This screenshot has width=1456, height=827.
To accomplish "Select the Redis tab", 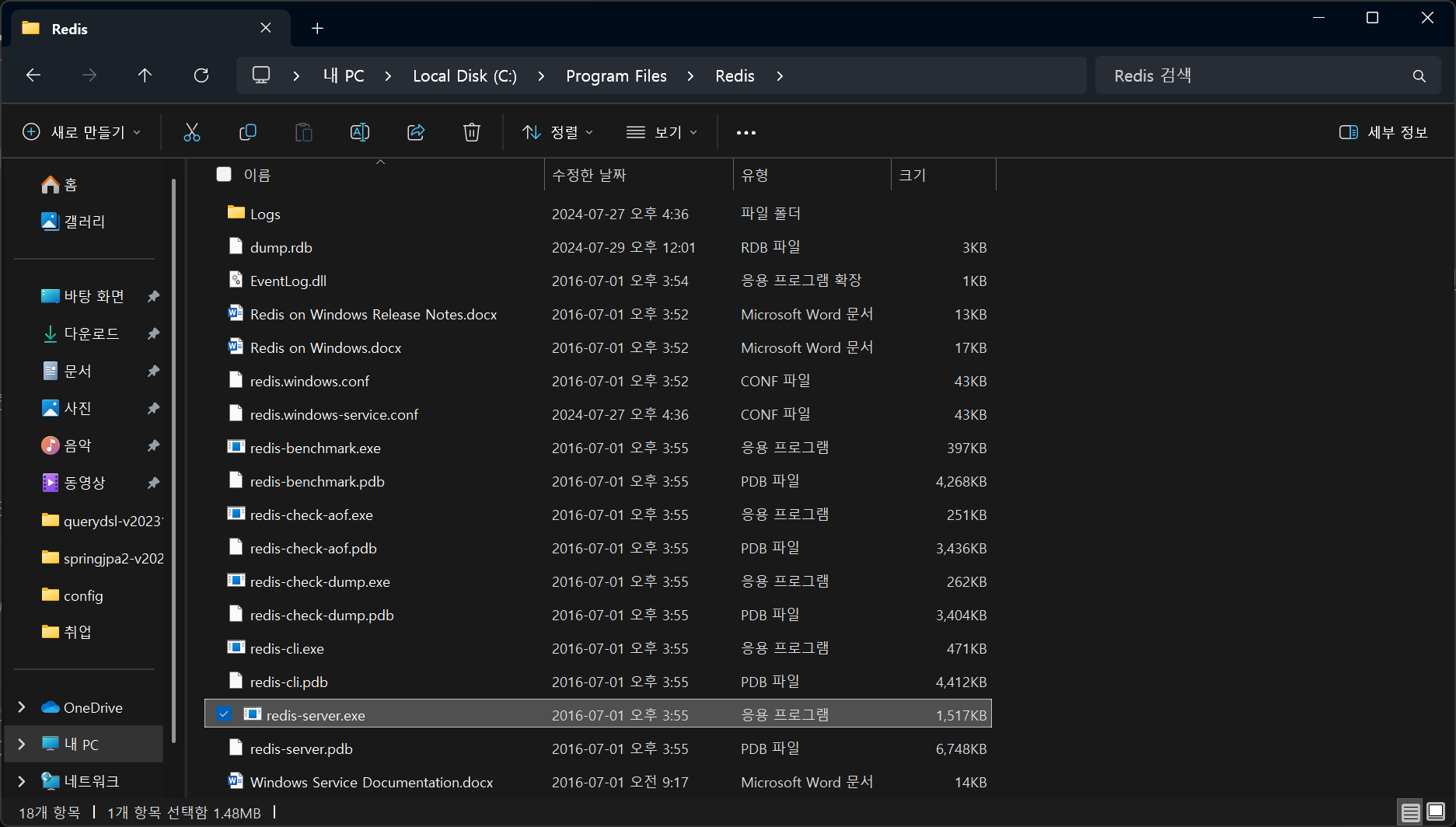I will click(152, 29).
